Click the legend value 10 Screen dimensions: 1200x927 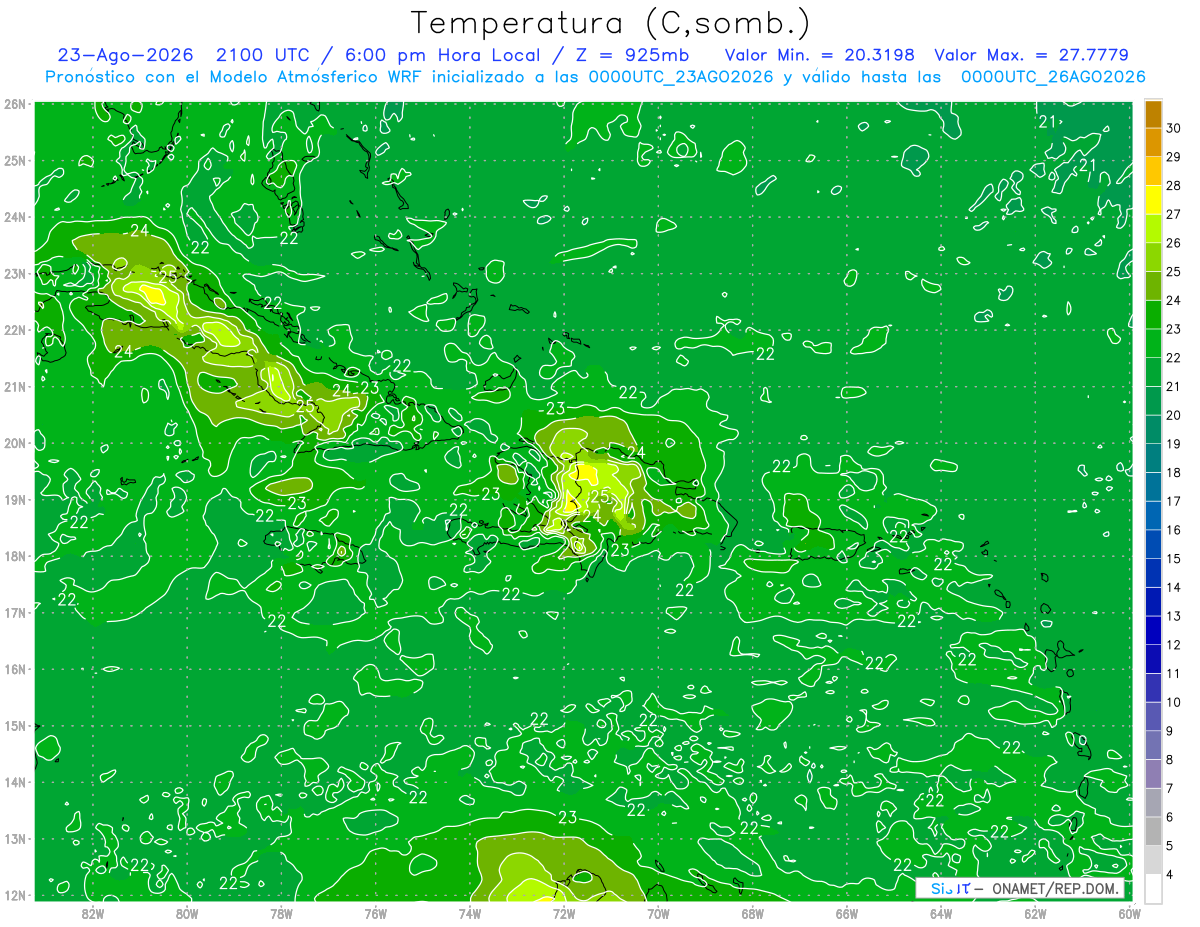pyautogui.click(x=1173, y=701)
